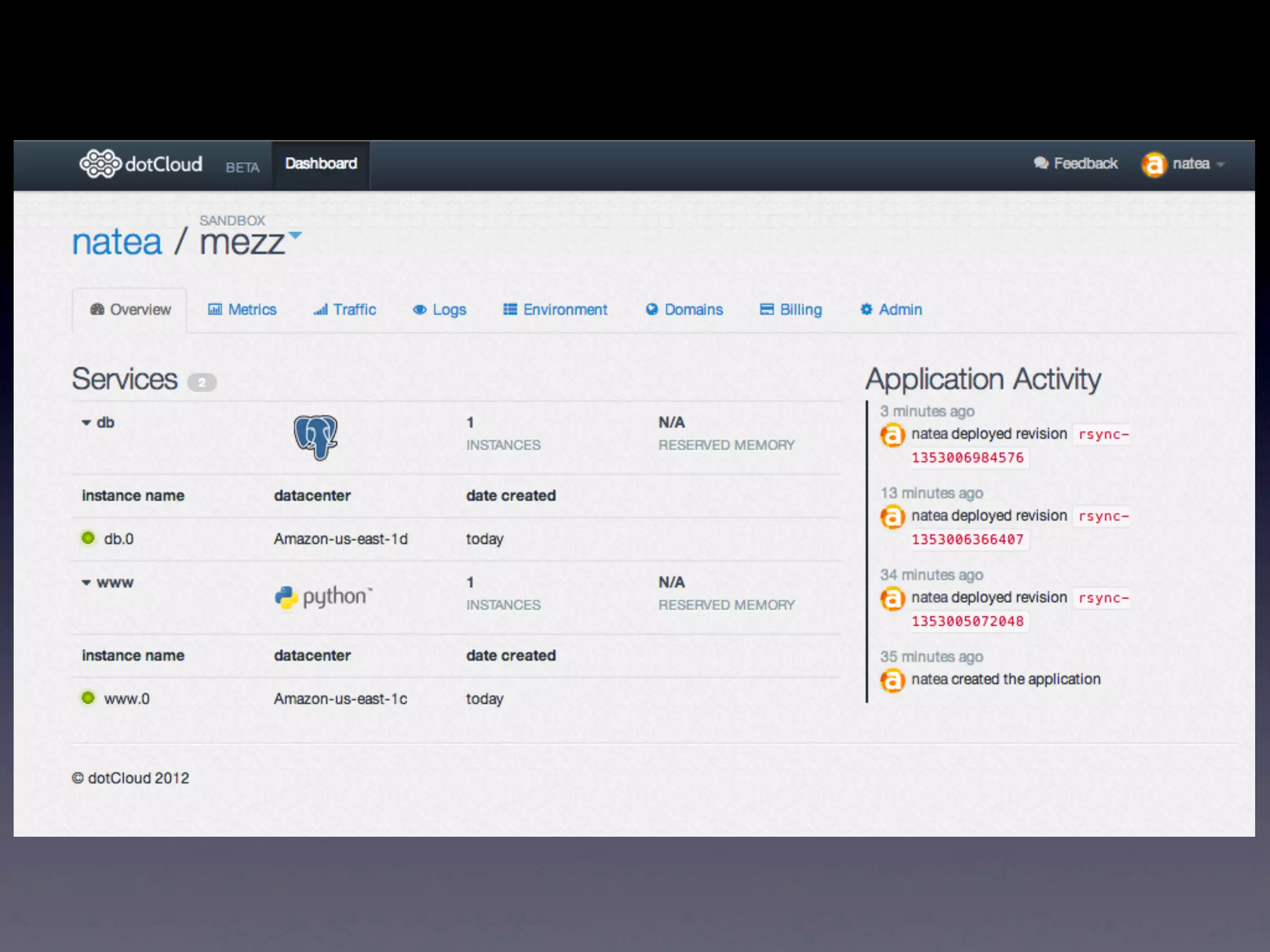Click avatar beside '3 minutes ago' deployment
The width and height of the screenshot is (1270, 952).
pos(892,435)
